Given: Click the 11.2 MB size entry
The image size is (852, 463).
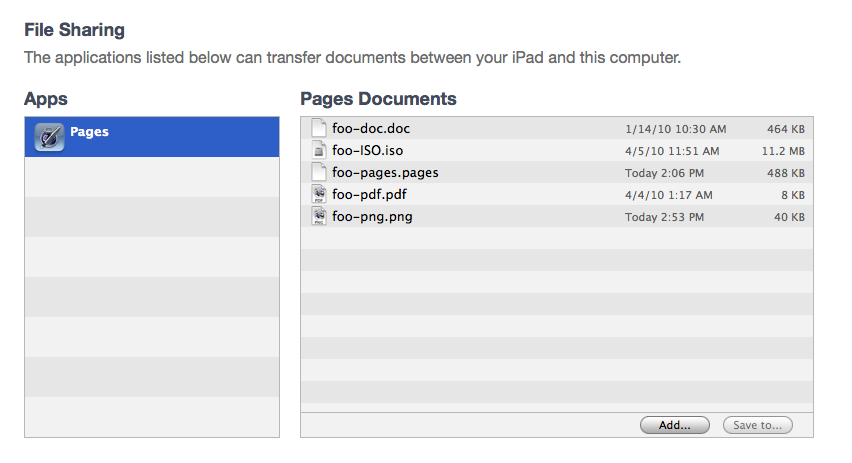Looking at the screenshot, I should point(783,151).
